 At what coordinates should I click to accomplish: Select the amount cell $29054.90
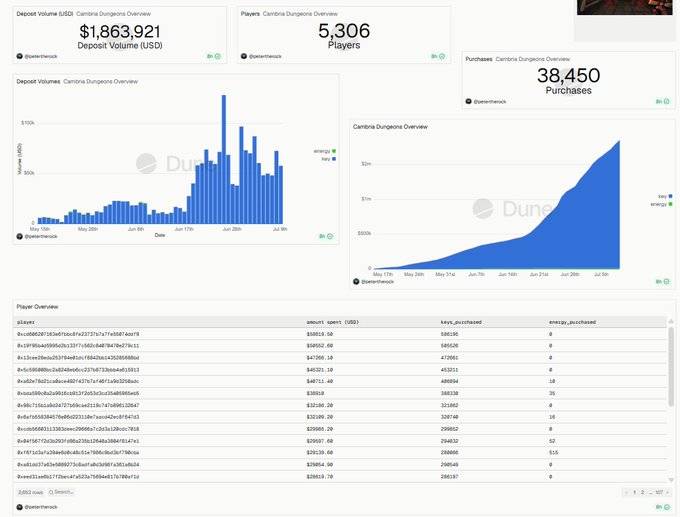(320, 465)
